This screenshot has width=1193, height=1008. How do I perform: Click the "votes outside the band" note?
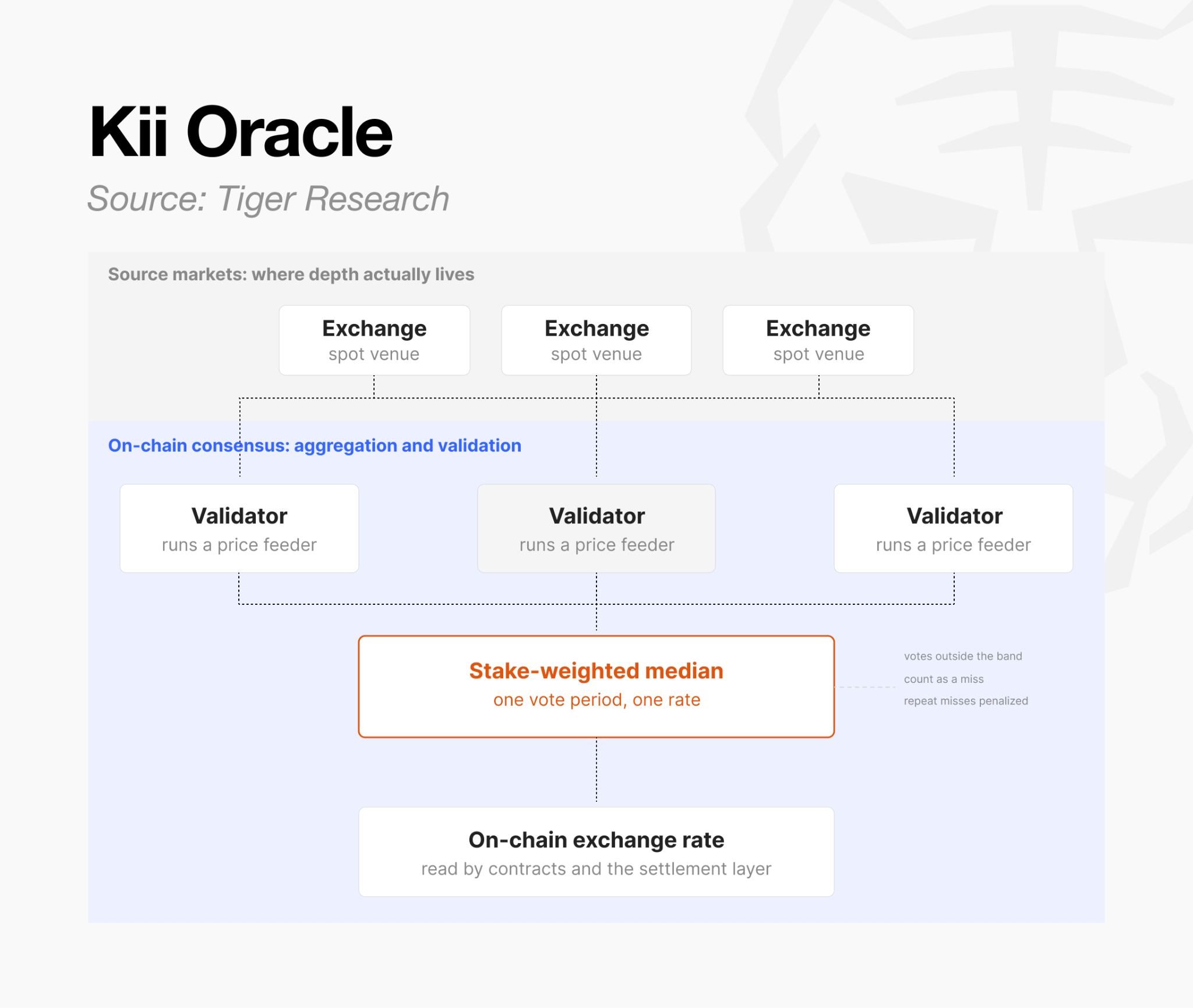963,656
